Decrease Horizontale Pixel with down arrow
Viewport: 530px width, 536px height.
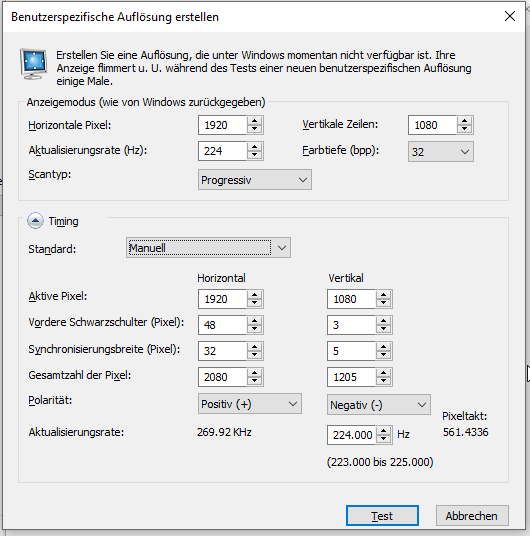(254, 129)
